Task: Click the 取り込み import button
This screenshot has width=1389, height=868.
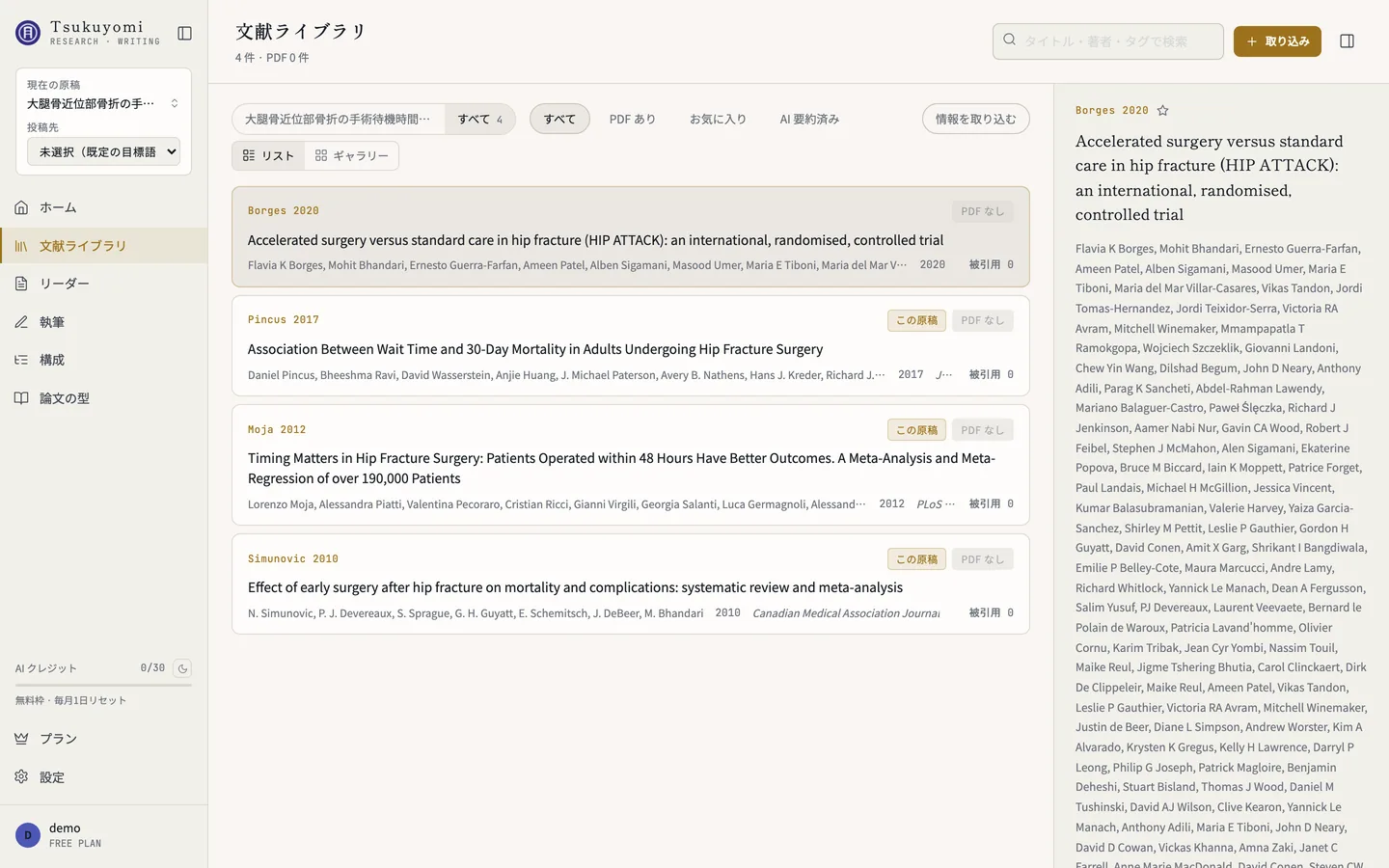Action: point(1277,41)
